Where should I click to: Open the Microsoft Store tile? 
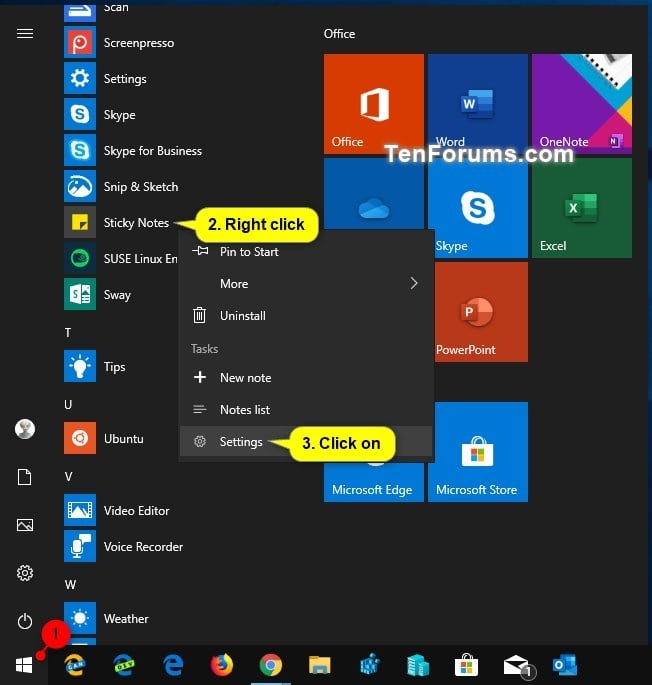tap(481, 452)
